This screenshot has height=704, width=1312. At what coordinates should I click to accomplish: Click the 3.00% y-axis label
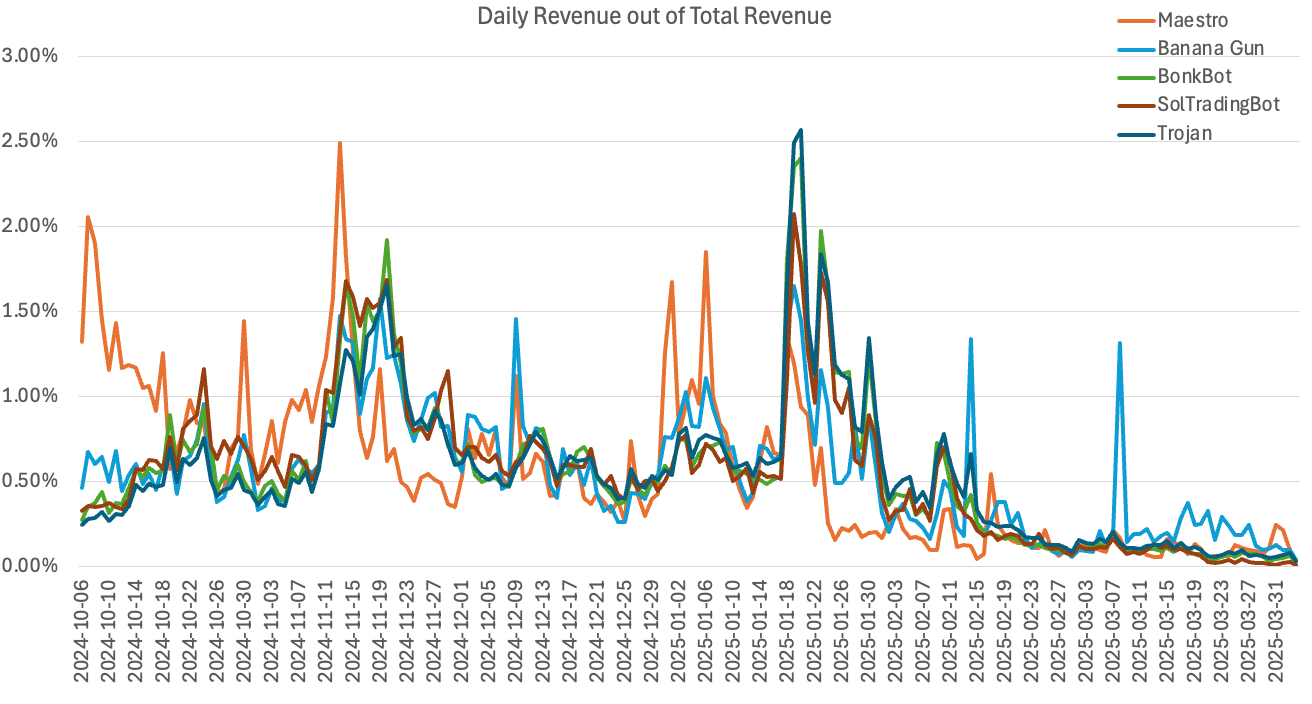pyautogui.click(x=31, y=55)
